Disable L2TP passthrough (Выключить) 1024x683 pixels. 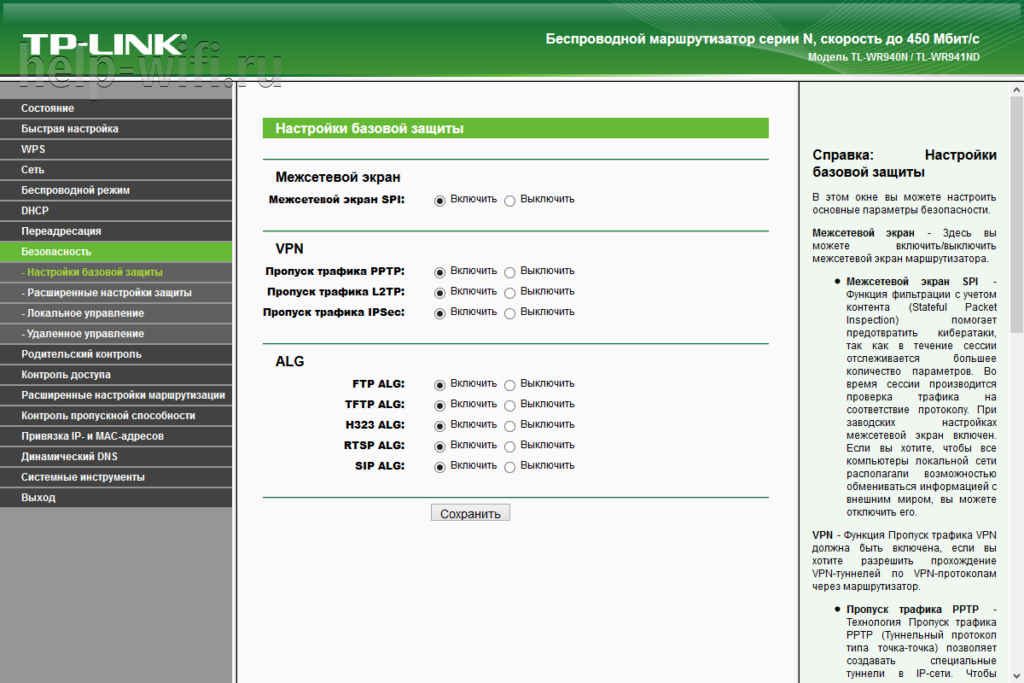pyautogui.click(x=510, y=293)
